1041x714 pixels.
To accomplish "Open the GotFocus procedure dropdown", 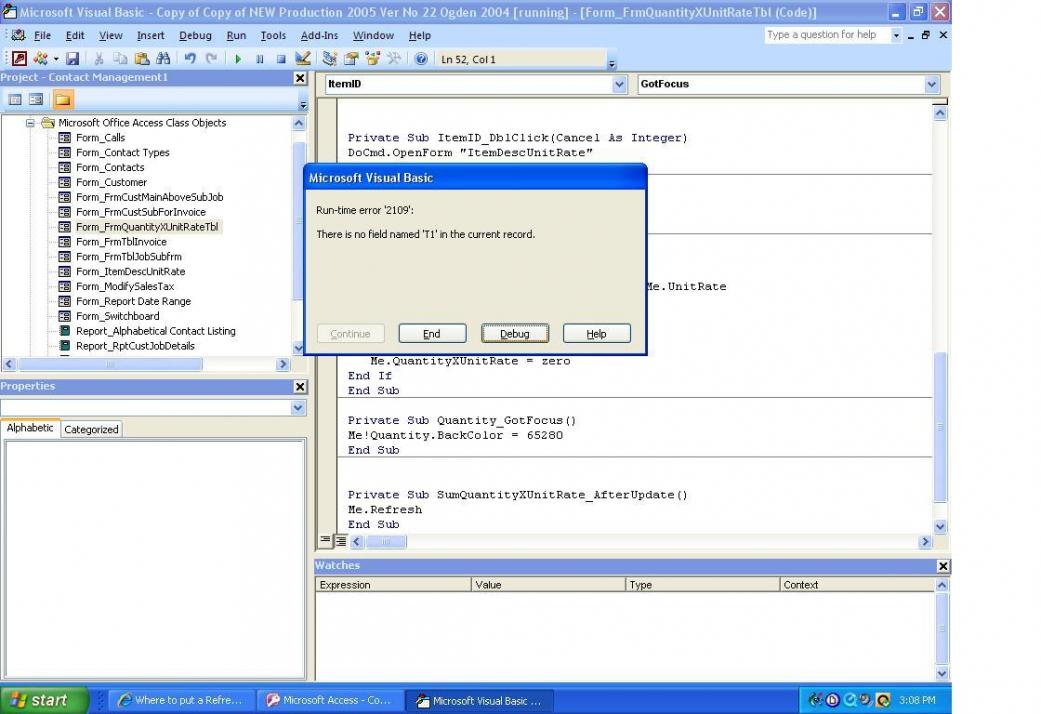I will click(x=931, y=84).
